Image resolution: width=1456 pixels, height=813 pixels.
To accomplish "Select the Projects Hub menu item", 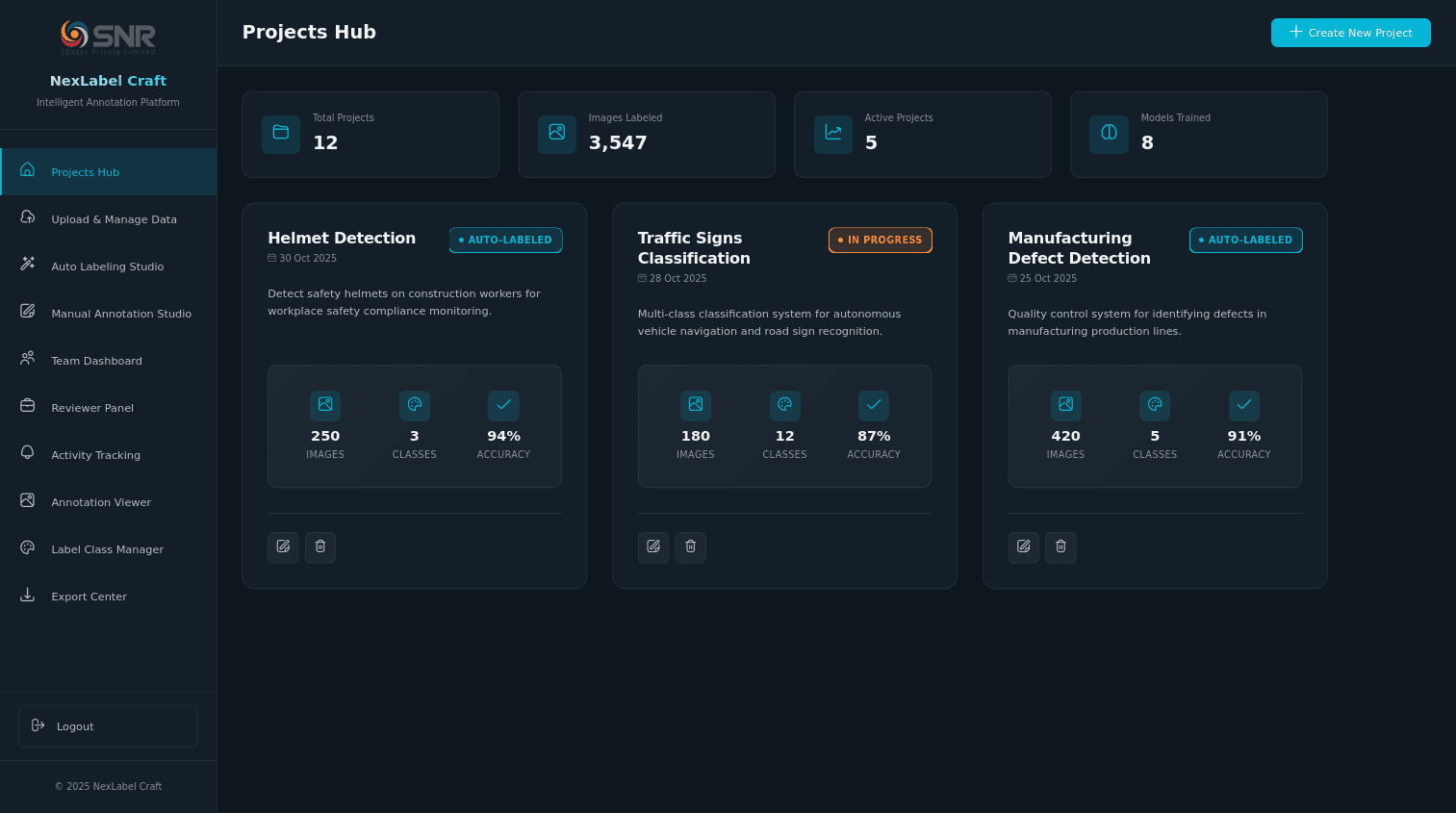I will click(x=85, y=171).
